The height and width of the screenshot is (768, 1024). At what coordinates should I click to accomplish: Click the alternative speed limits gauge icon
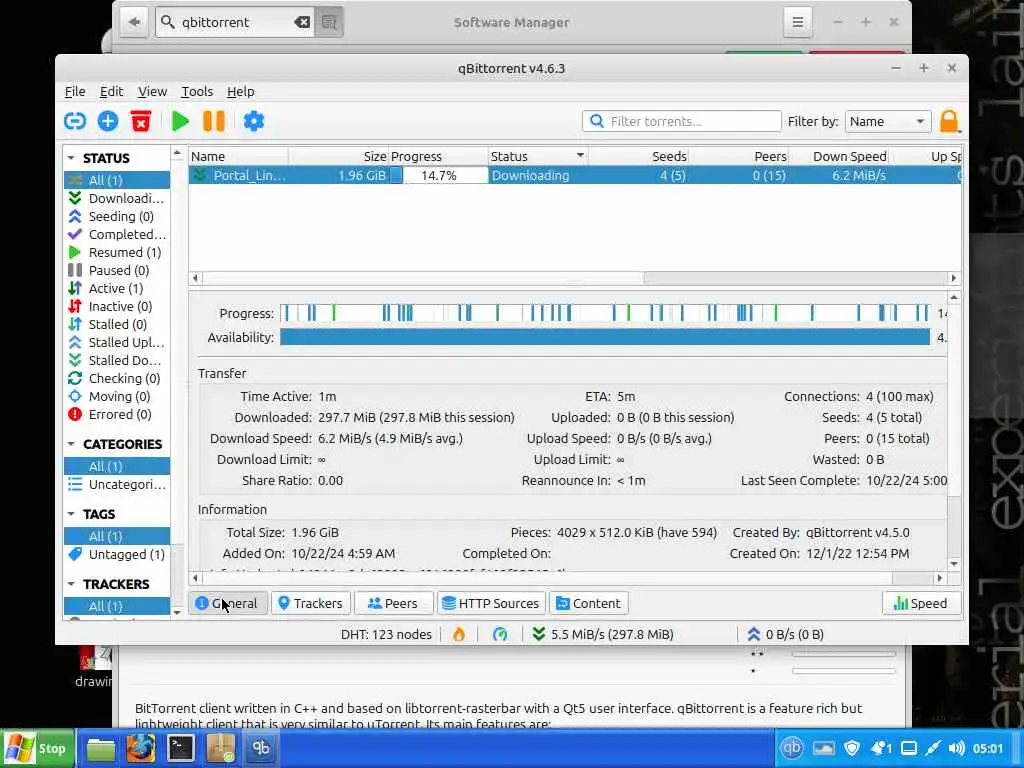pos(500,634)
